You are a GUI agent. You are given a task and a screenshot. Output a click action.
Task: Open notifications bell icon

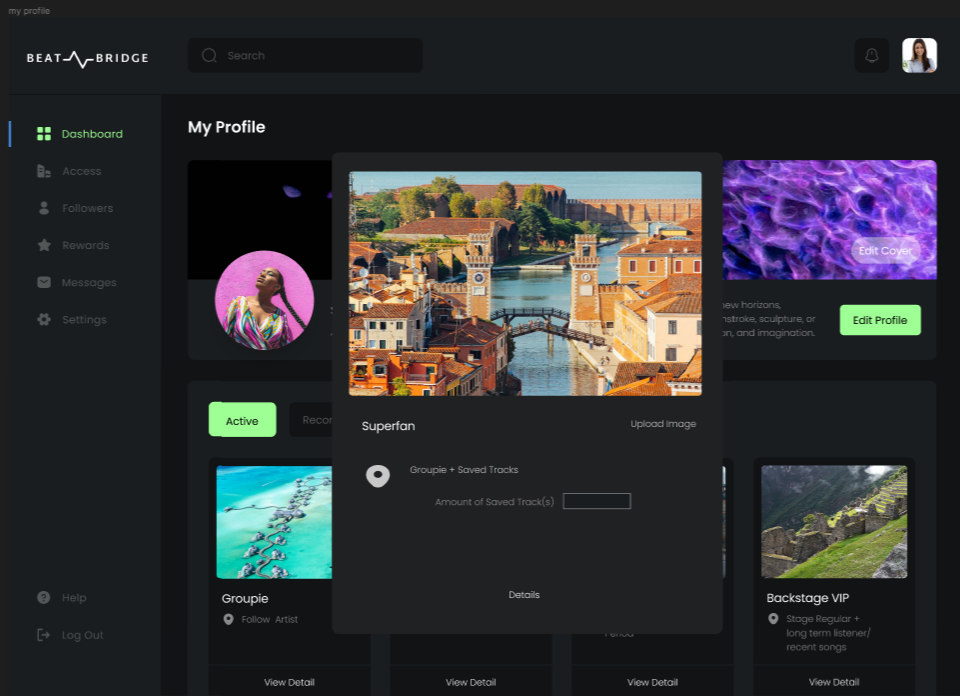(x=872, y=56)
